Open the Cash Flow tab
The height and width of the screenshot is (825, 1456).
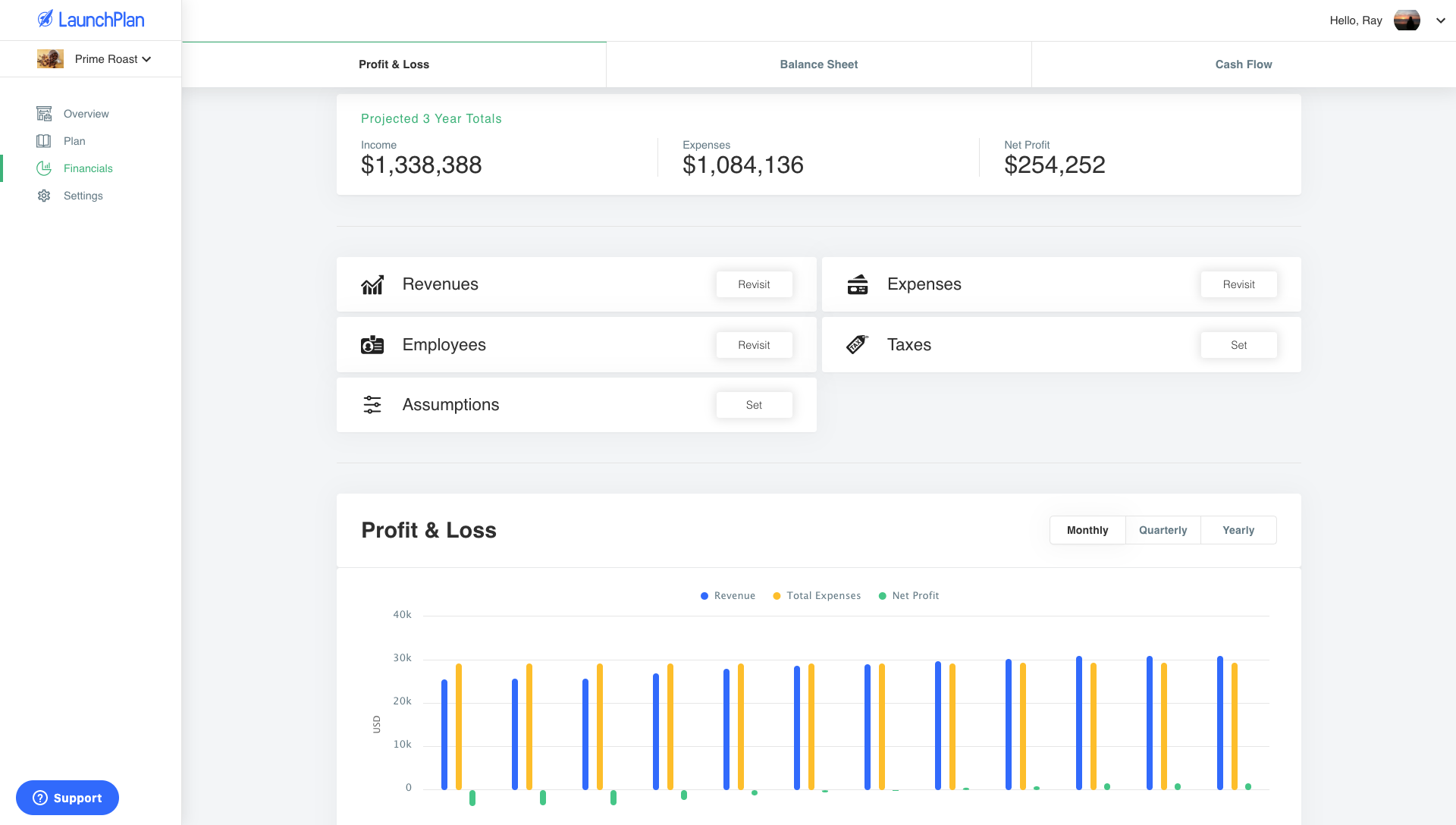click(x=1243, y=64)
